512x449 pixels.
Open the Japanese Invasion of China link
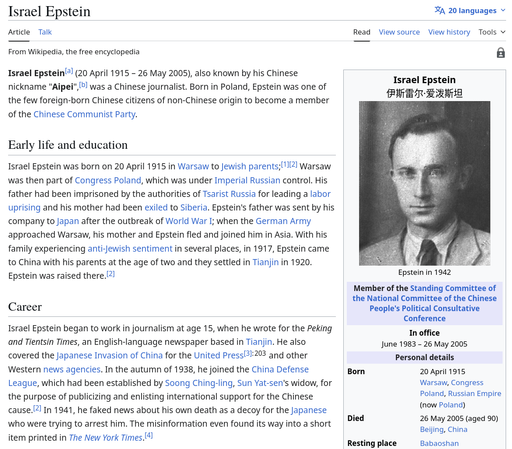coord(109,355)
